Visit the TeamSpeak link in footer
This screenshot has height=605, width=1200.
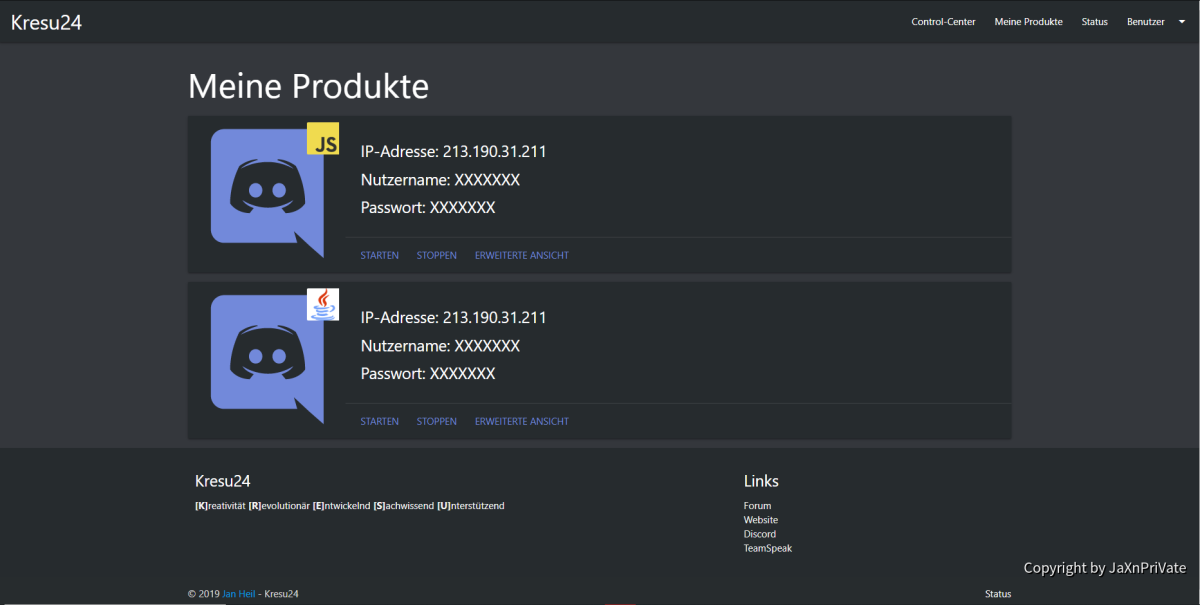coord(767,548)
